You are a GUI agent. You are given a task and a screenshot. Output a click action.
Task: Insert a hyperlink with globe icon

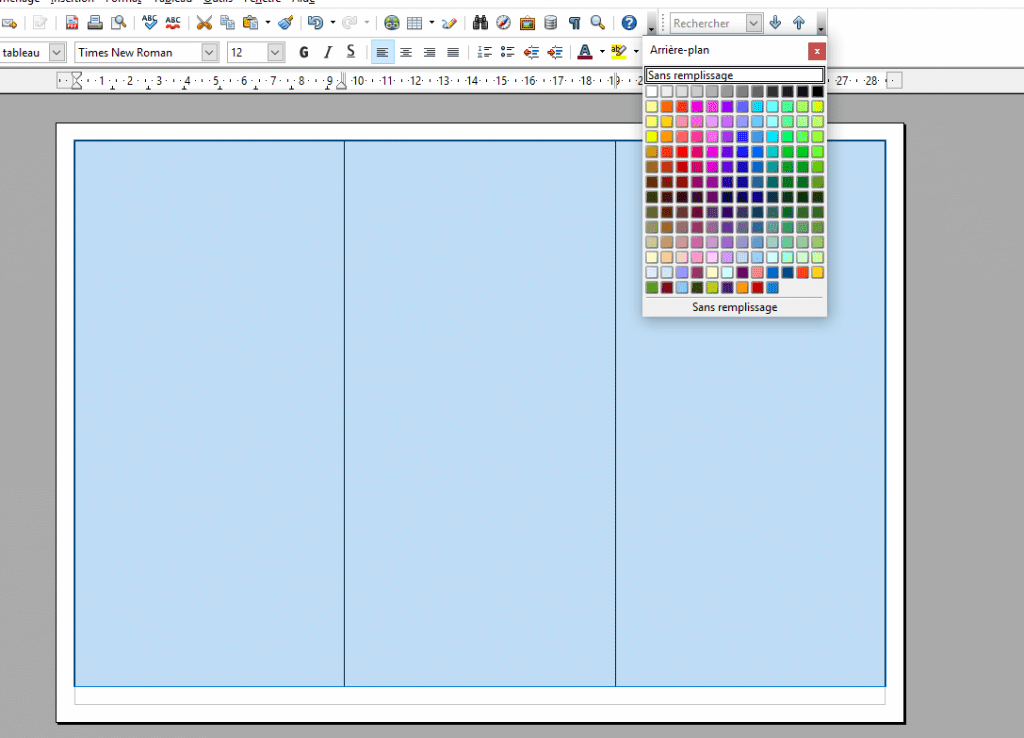392,24
